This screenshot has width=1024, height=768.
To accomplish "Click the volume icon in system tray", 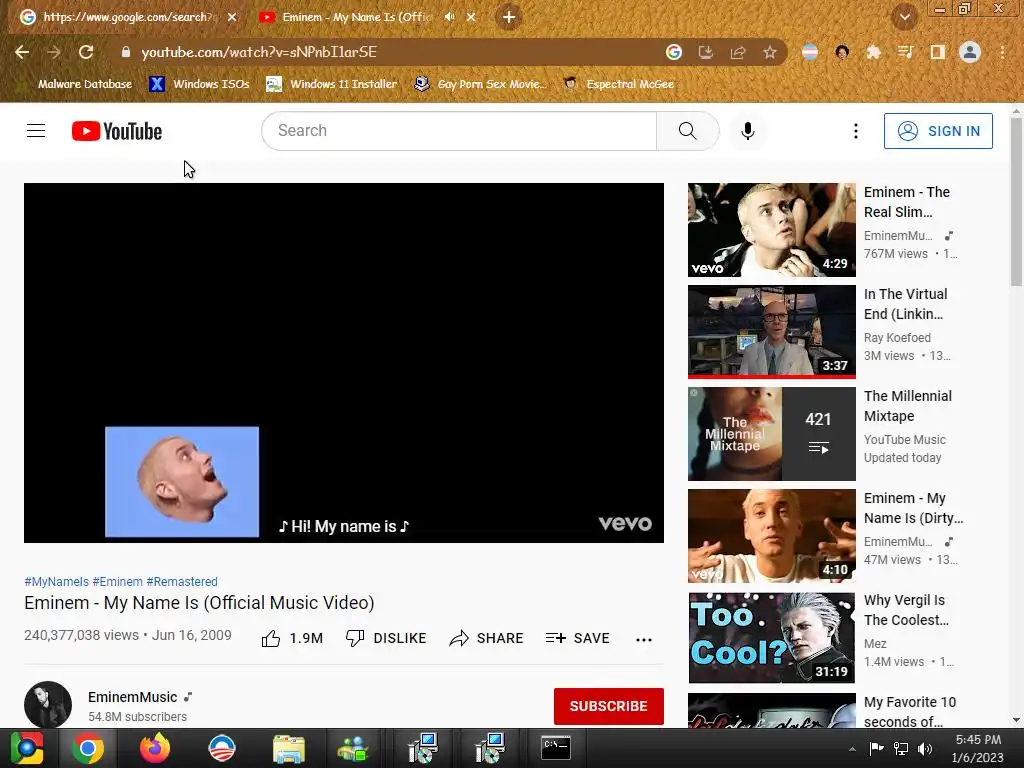I will 925,748.
